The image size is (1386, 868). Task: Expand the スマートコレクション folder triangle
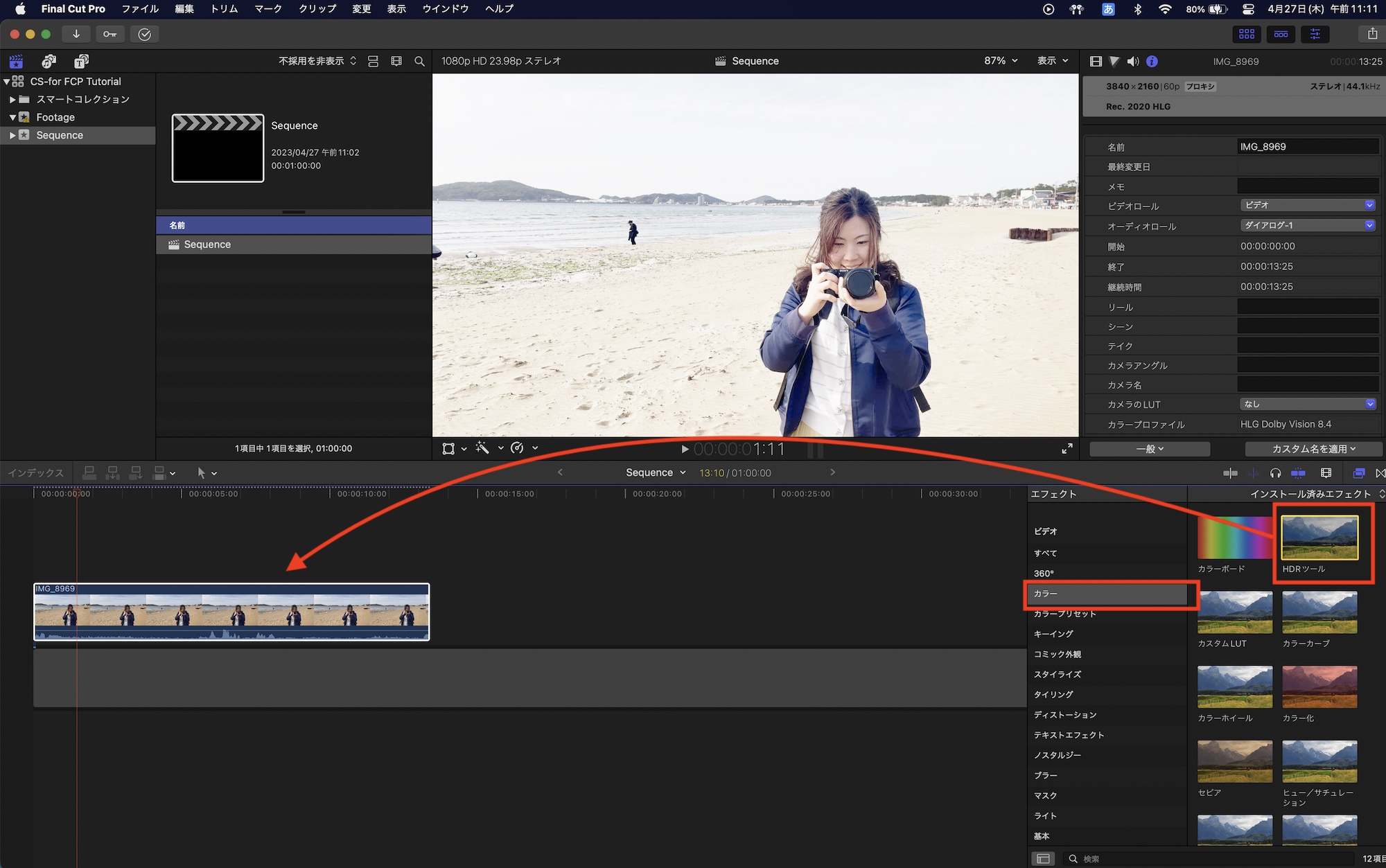[x=12, y=99]
